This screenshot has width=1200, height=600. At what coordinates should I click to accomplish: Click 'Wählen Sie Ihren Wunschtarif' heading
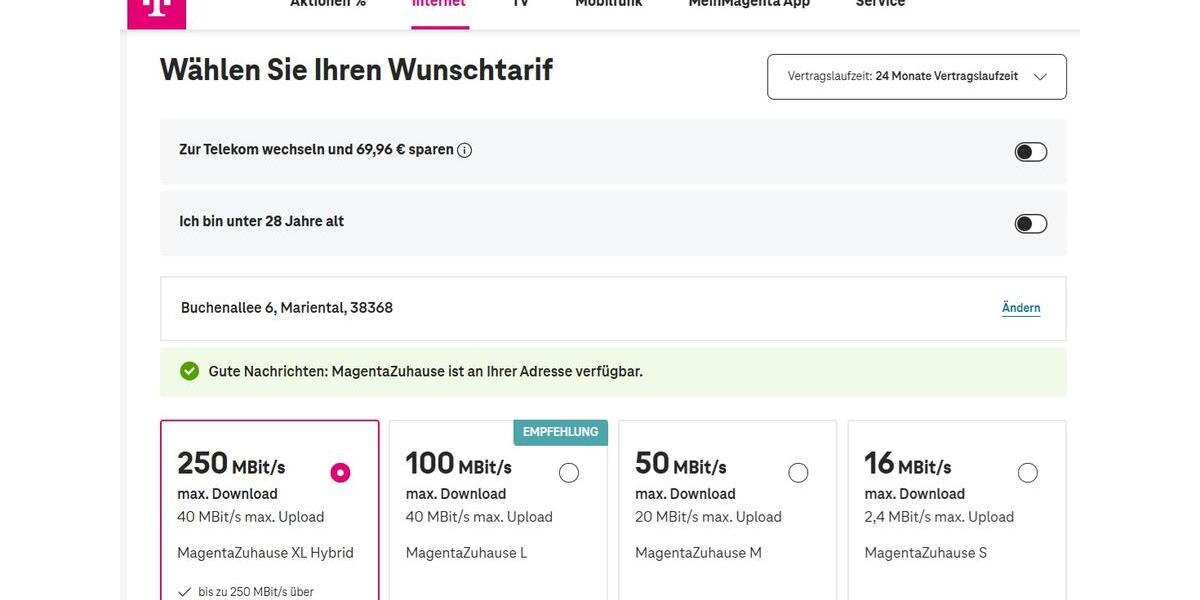click(356, 70)
